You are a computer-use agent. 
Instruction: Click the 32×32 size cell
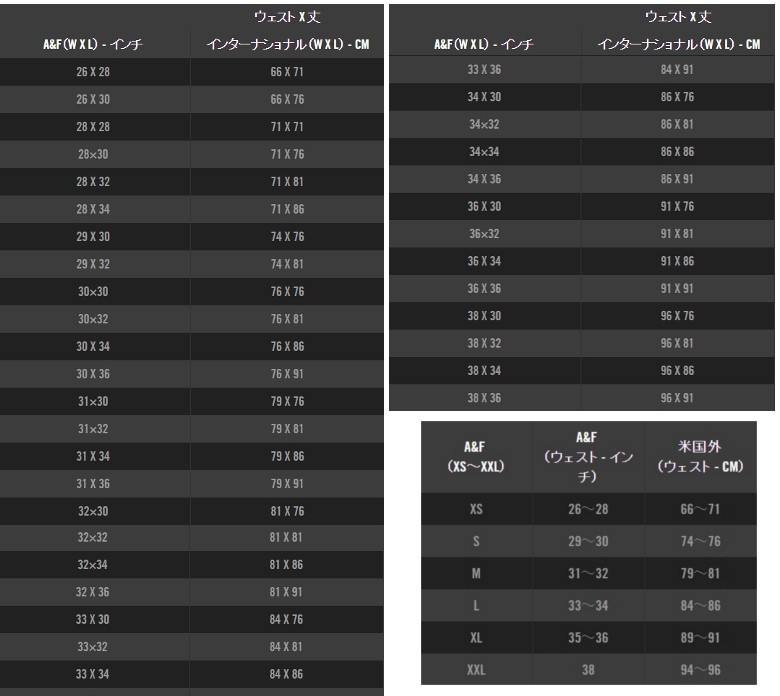[93, 537]
